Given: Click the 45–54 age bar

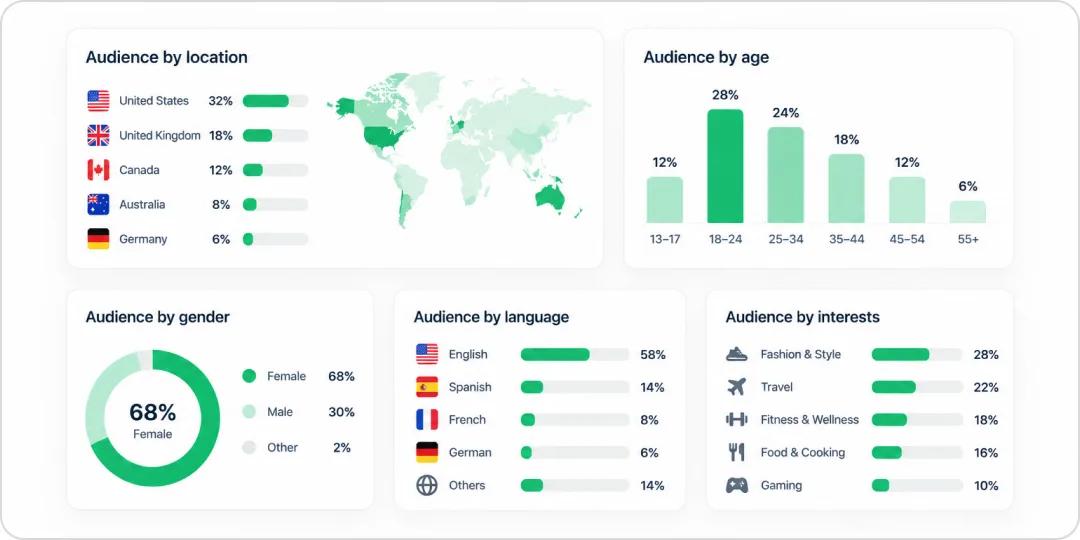Looking at the screenshot, I should tap(907, 200).
